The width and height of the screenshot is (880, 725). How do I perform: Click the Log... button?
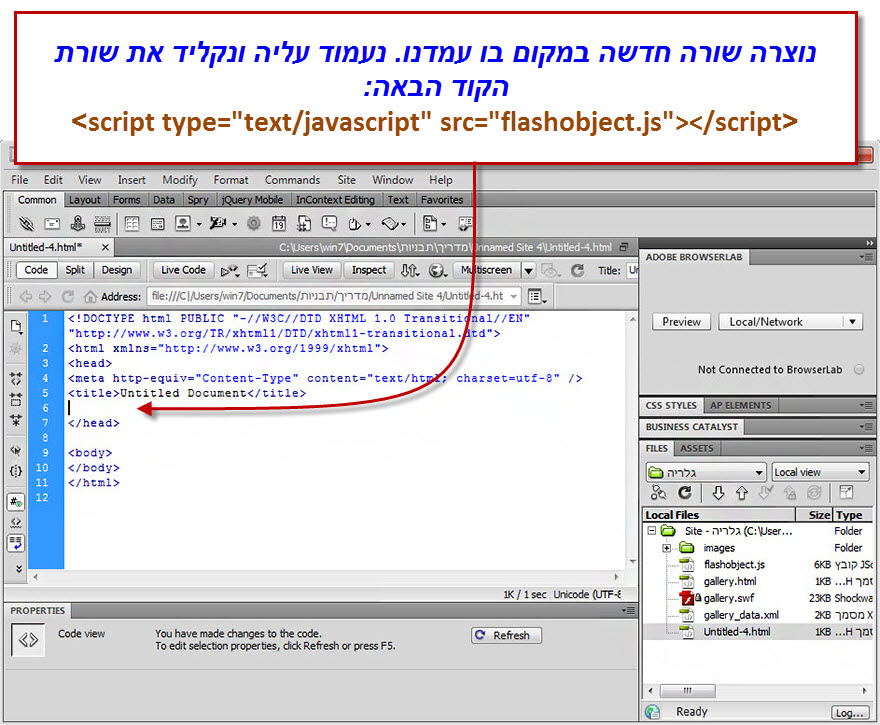849,713
